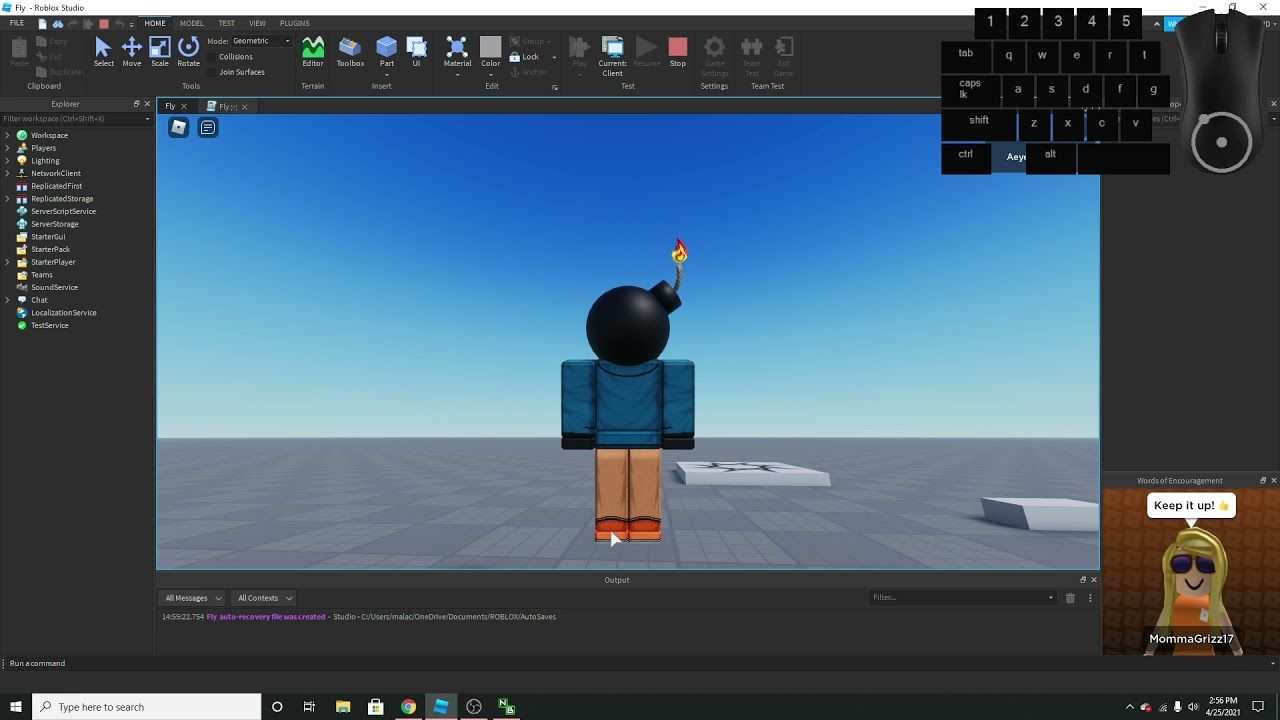Open Chrome from the taskbar
The image size is (1280, 720).
tap(408, 707)
